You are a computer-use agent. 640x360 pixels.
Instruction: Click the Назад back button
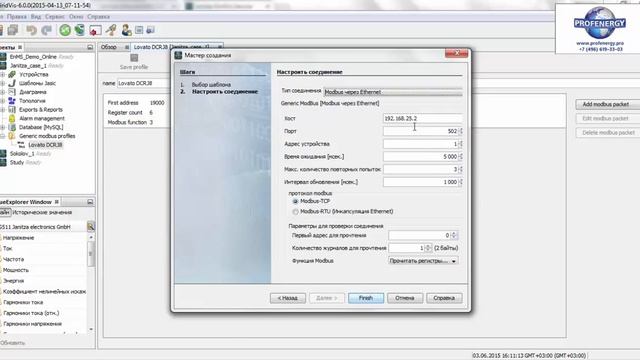tap(287, 298)
